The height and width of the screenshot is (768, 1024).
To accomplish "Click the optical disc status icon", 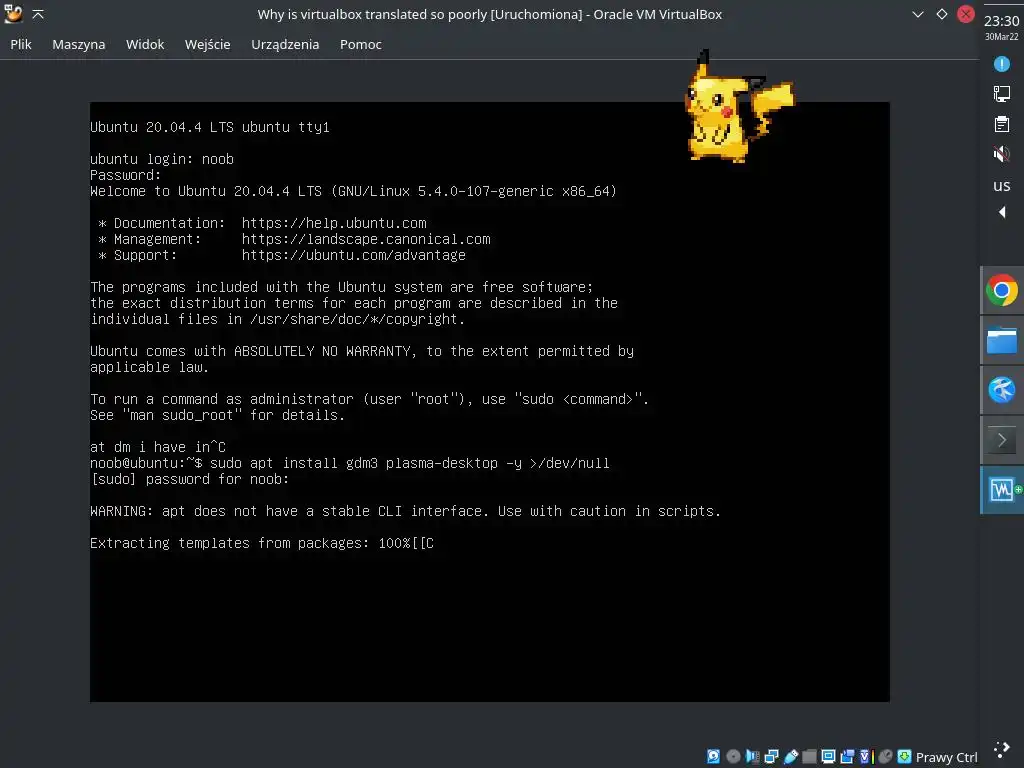I will (733, 756).
